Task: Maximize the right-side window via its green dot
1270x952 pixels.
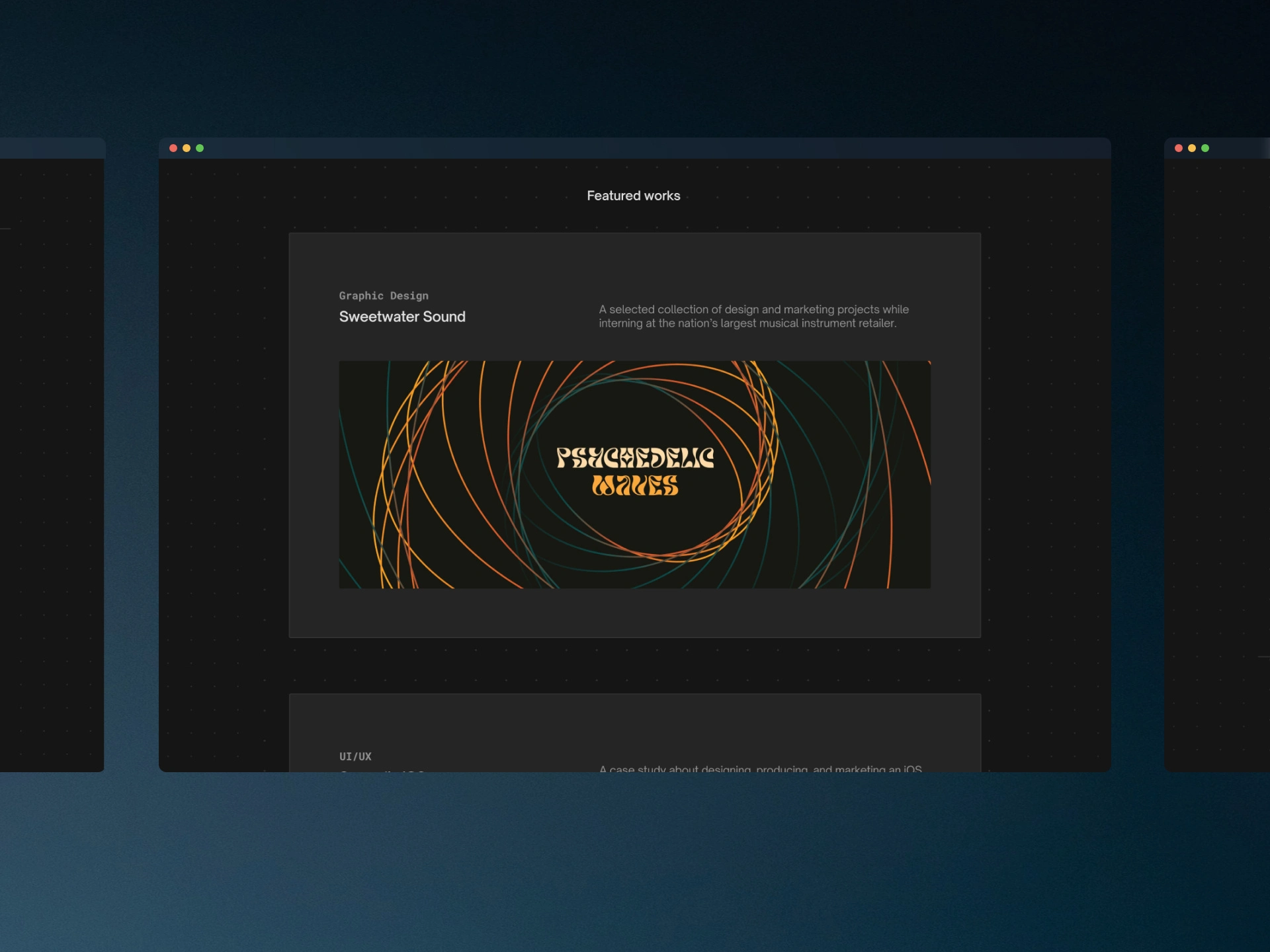Action: [1205, 148]
